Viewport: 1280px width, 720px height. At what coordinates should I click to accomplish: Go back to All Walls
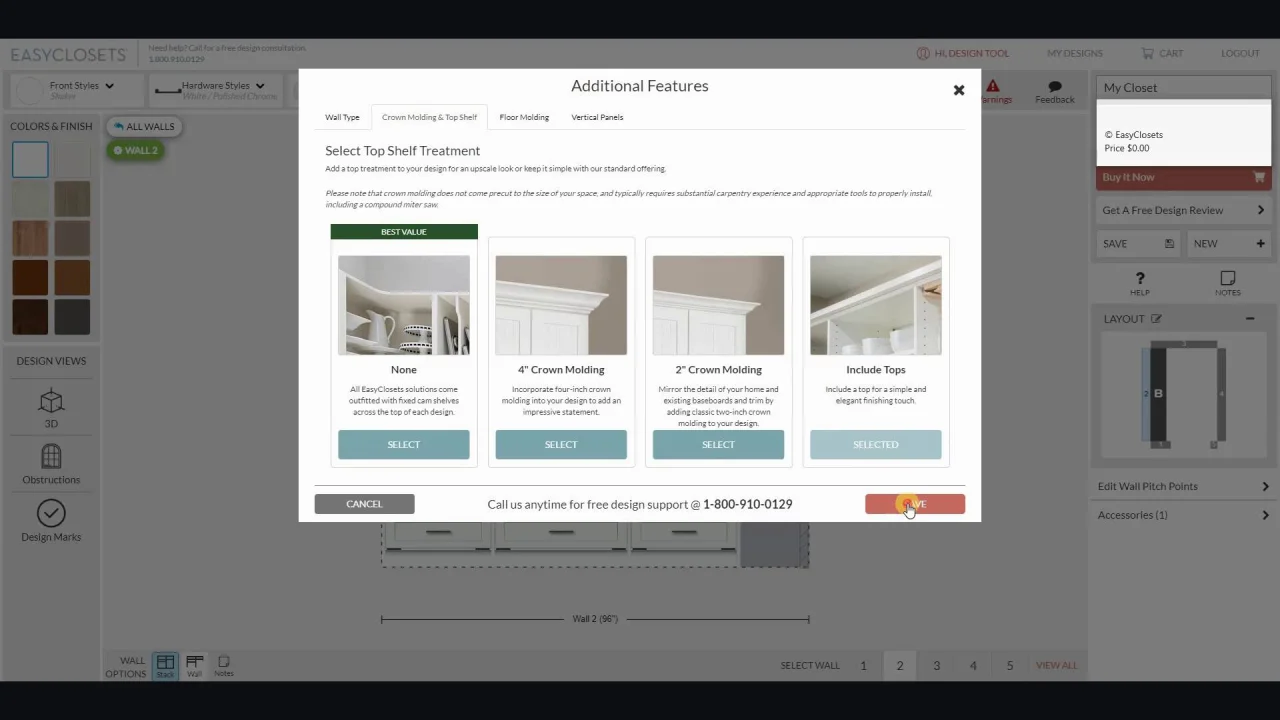point(145,127)
